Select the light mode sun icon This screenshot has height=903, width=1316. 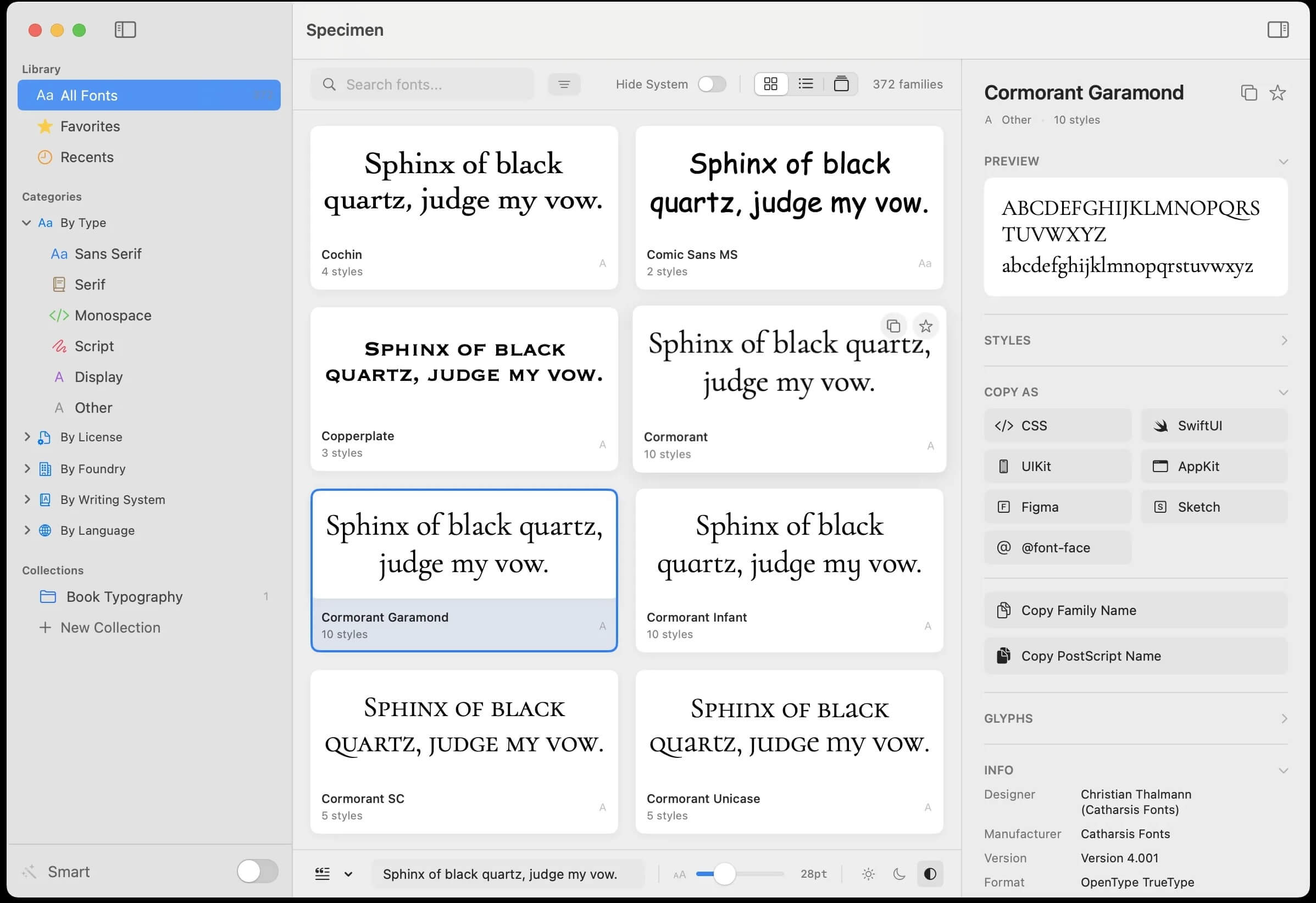click(x=868, y=873)
